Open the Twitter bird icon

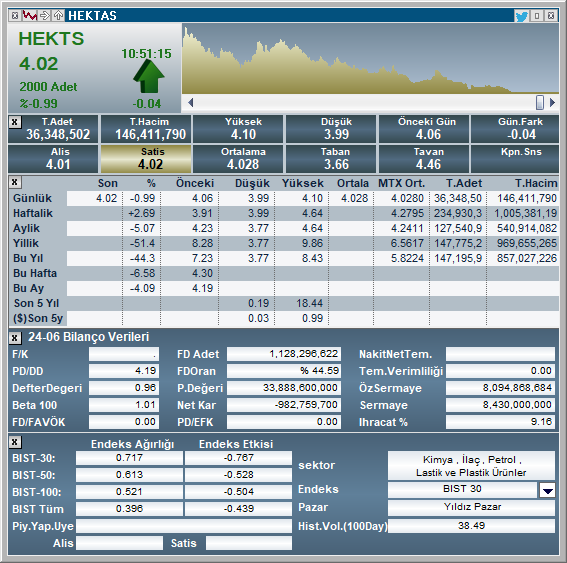(521, 16)
